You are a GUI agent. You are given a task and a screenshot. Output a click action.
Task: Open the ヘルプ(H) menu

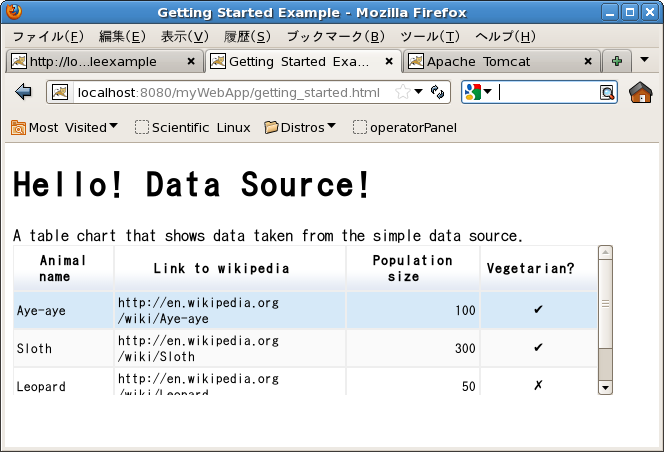pos(505,36)
